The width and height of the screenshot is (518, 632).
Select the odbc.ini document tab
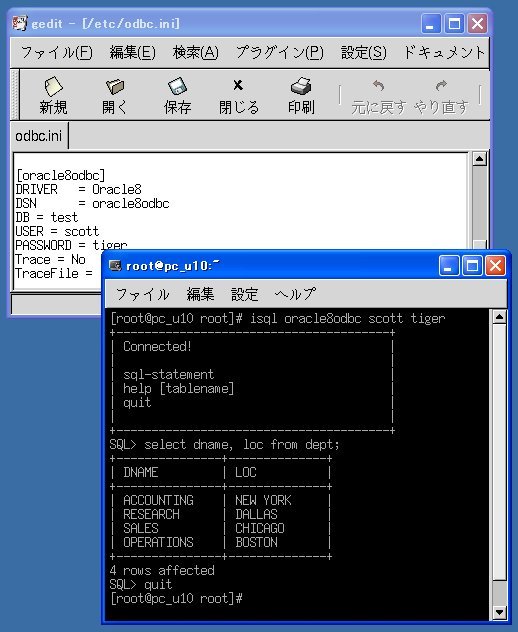pyautogui.click(x=39, y=136)
